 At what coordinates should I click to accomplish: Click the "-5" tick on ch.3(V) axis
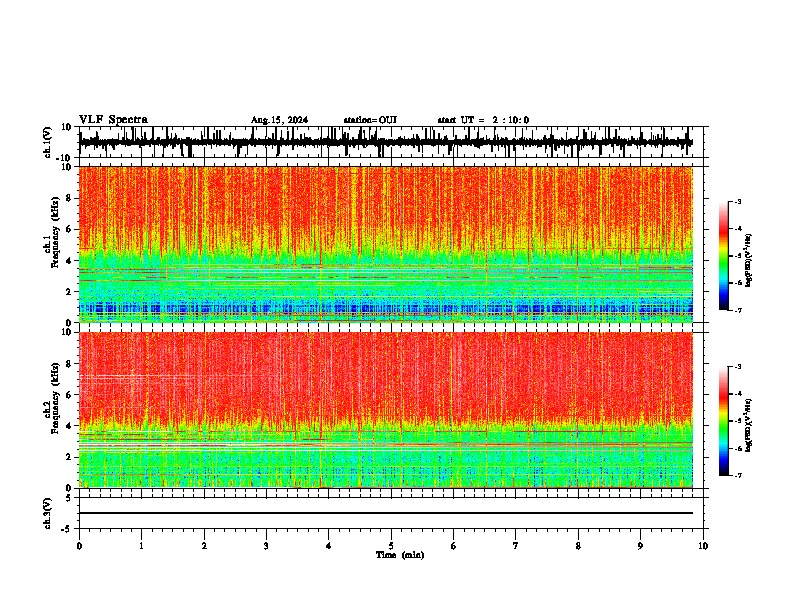point(68,528)
